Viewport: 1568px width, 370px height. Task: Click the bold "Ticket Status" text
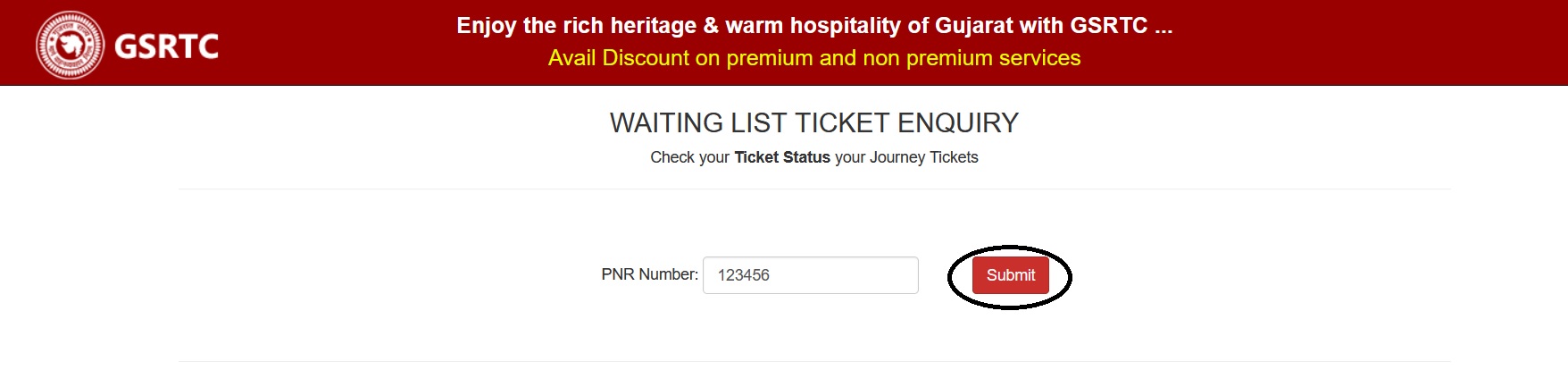click(782, 157)
